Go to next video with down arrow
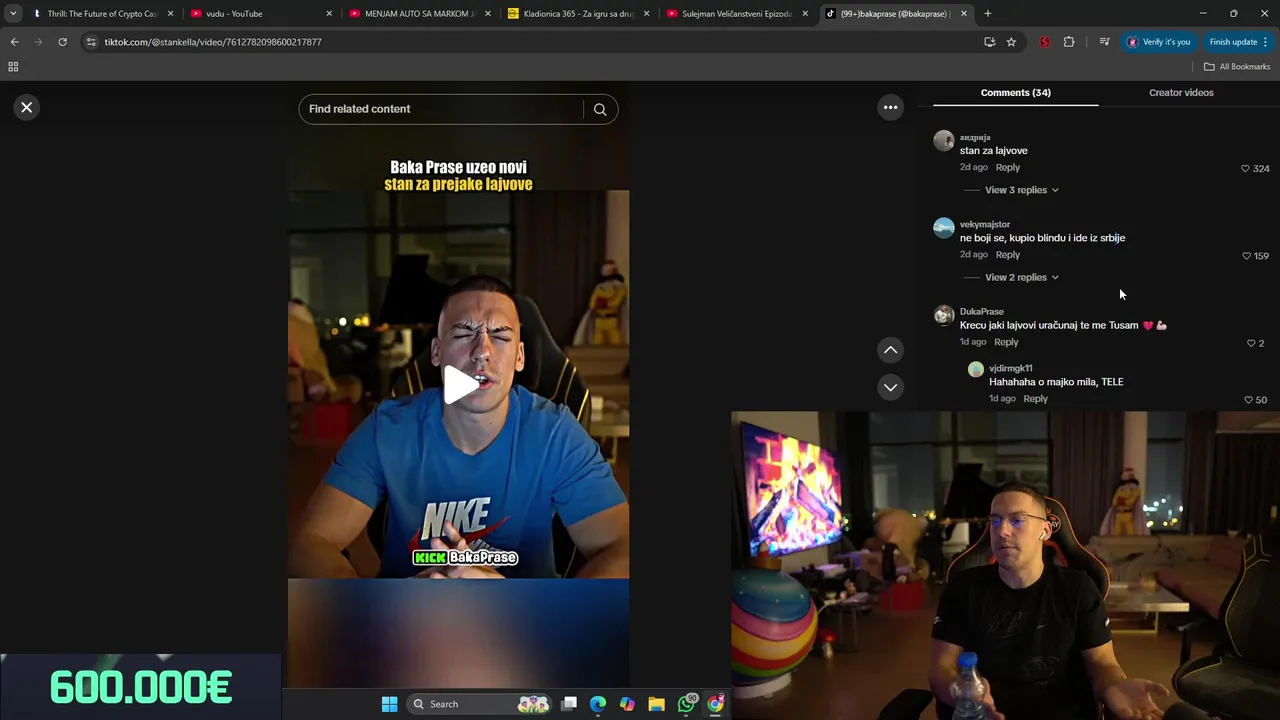Viewport: 1280px width, 720px height. [x=890, y=387]
